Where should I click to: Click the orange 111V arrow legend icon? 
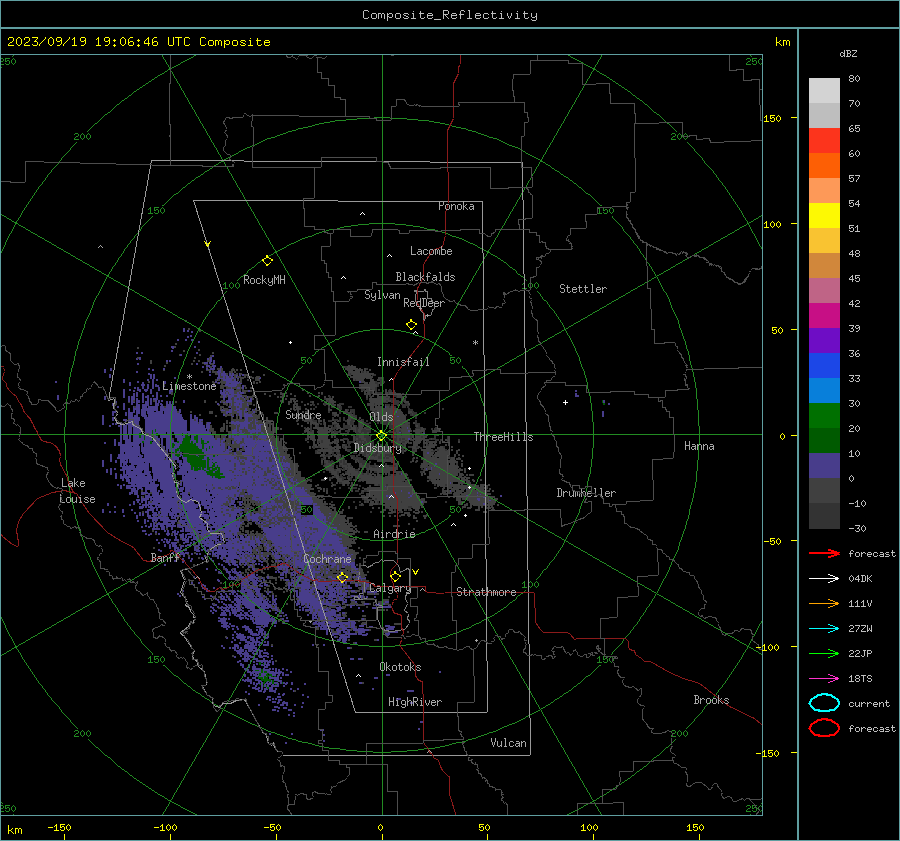tap(824, 603)
